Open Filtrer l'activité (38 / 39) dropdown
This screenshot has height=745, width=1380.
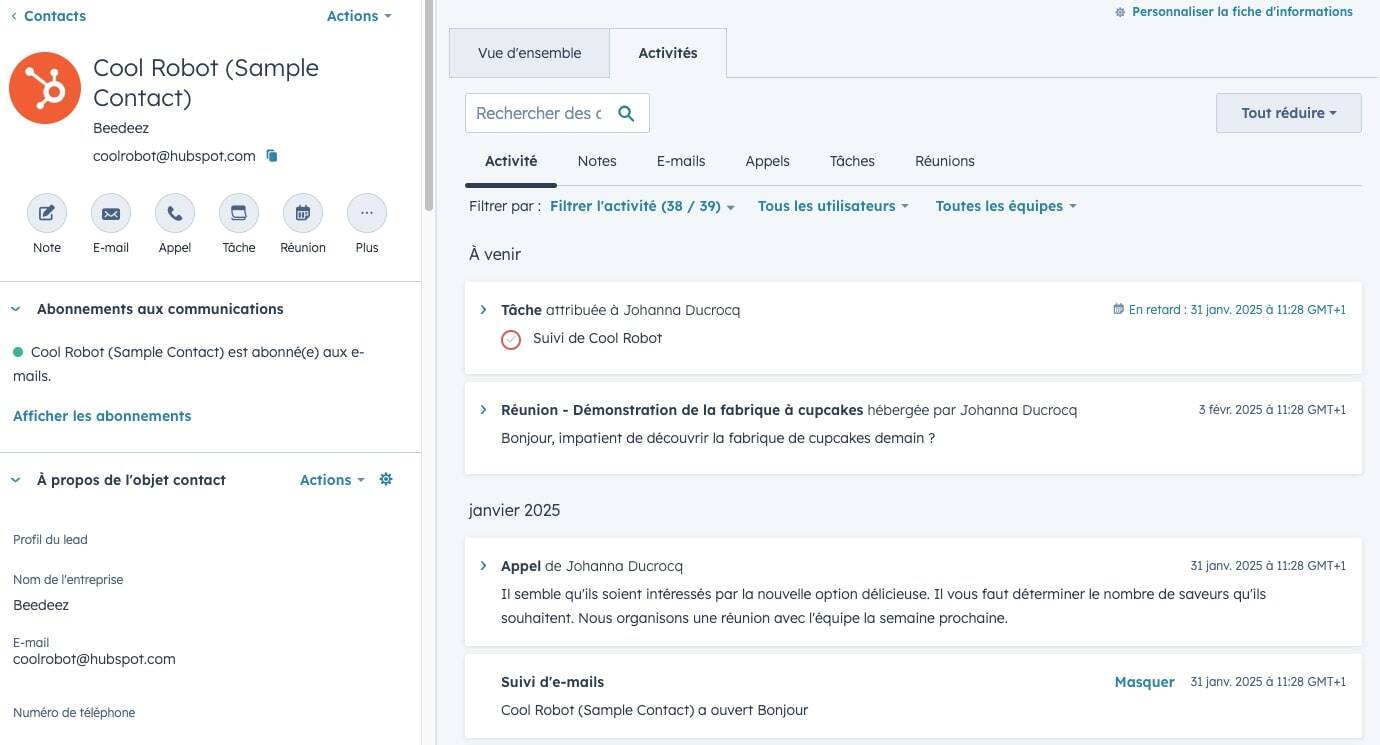(x=642, y=206)
